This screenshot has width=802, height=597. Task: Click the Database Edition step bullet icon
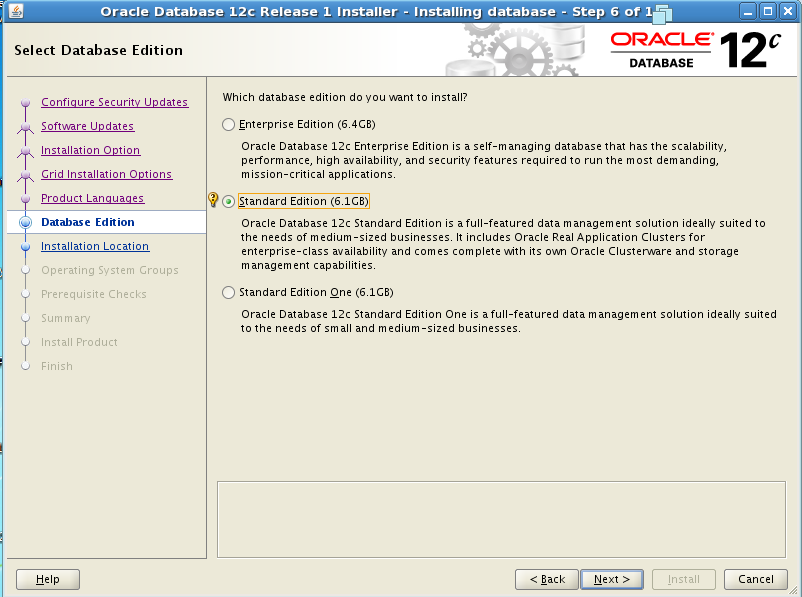(25, 222)
